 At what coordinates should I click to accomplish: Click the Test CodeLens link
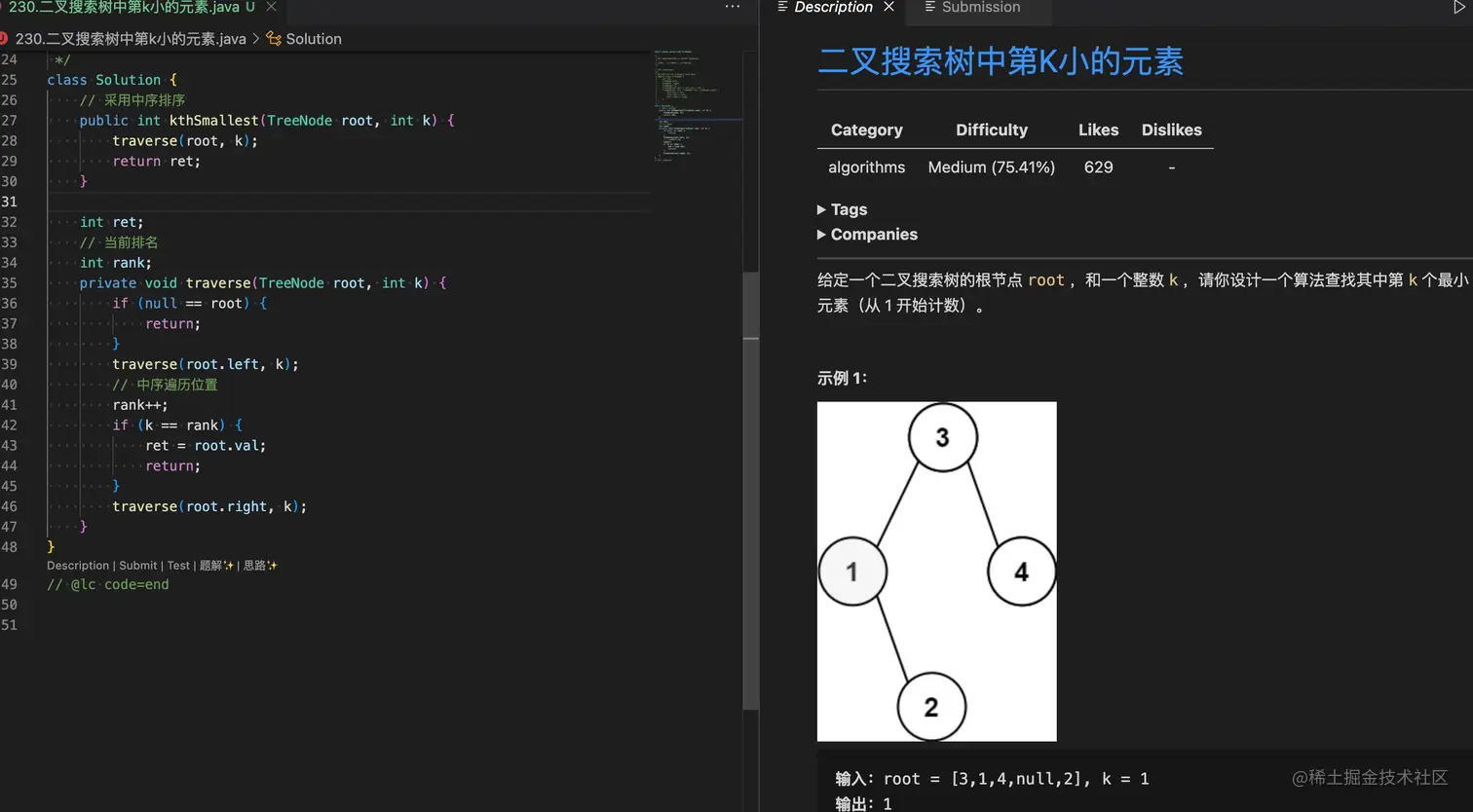(x=178, y=566)
